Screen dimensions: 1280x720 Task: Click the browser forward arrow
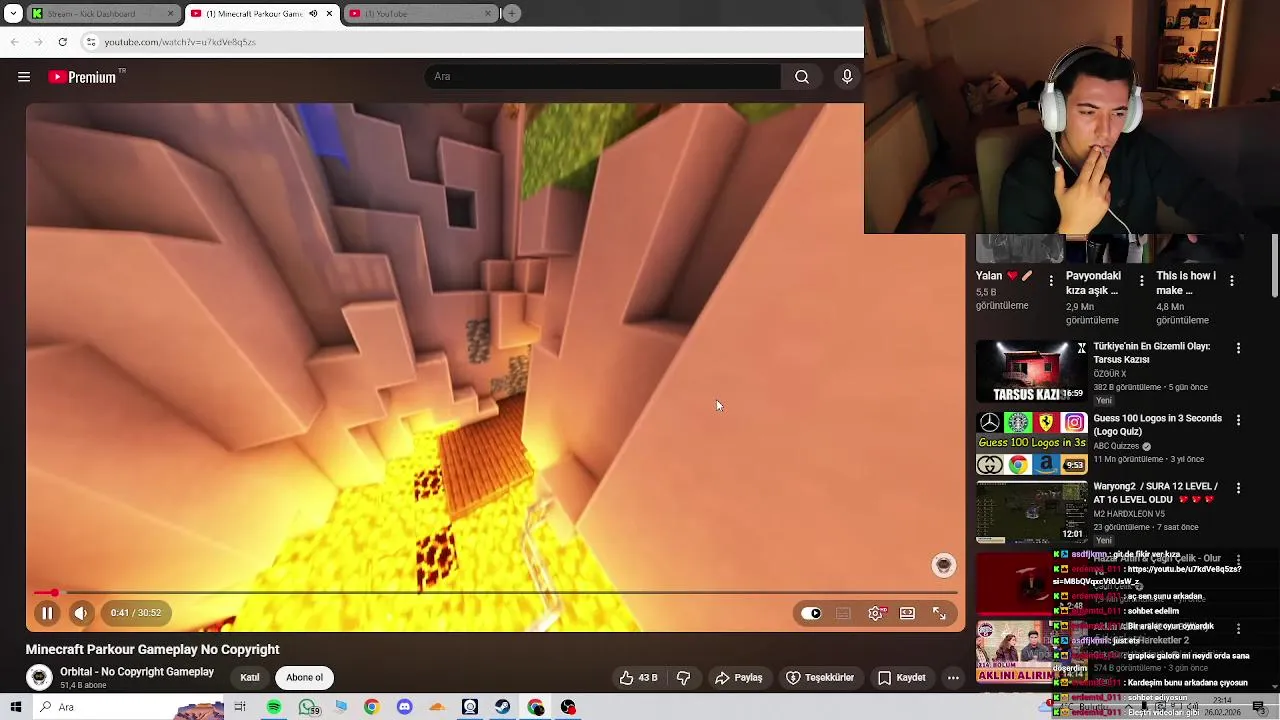point(38,42)
